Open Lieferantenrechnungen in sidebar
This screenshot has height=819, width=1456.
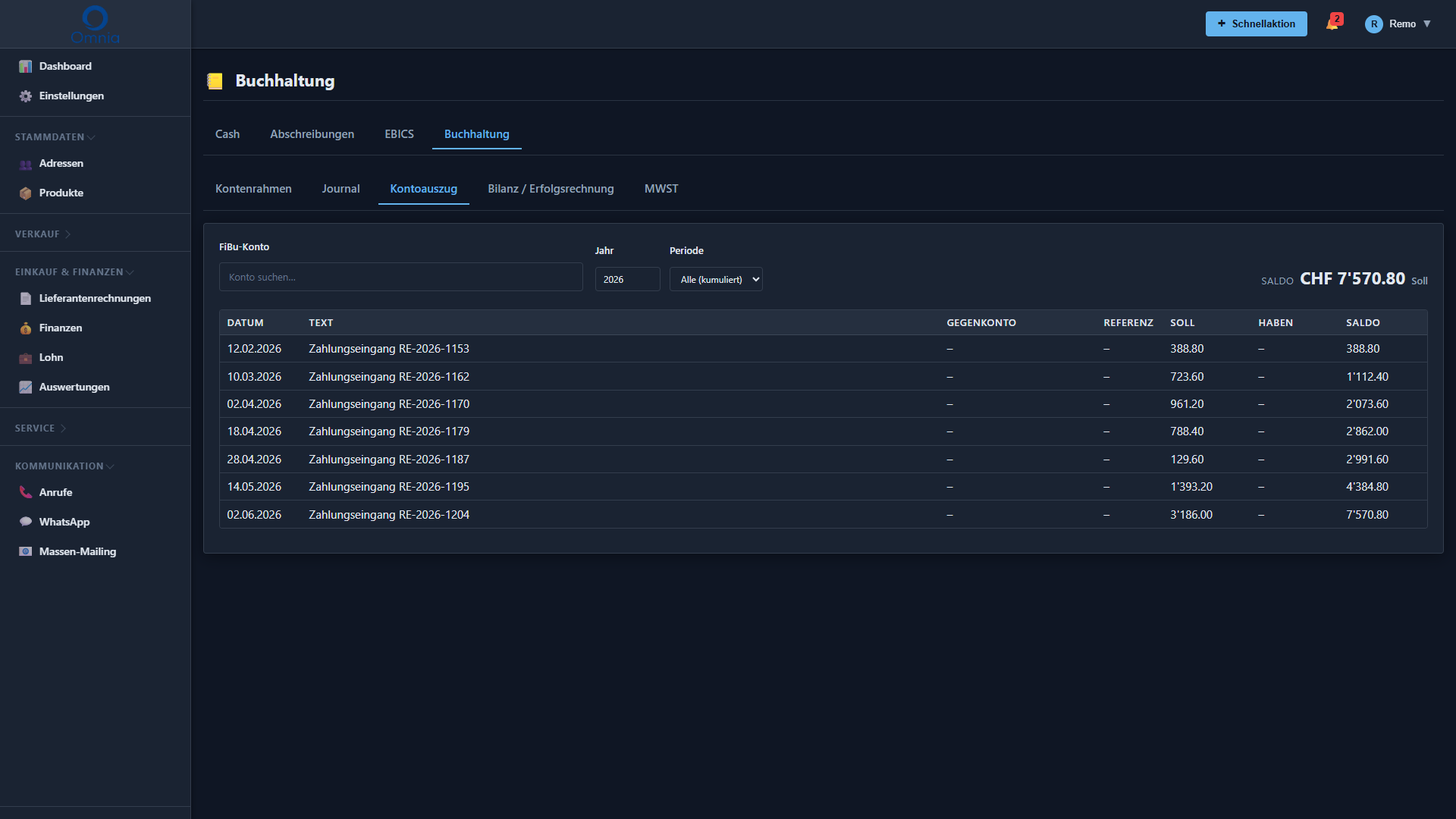click(95, 299)
